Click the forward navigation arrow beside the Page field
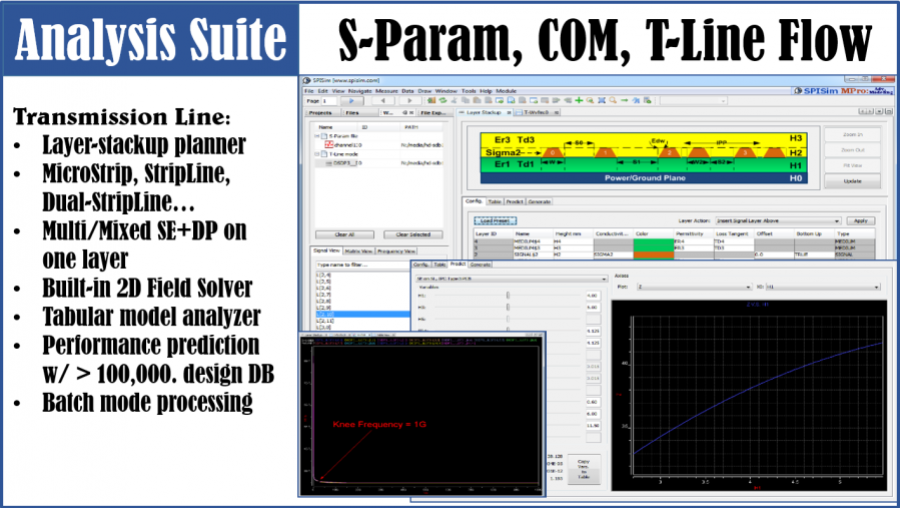The image size is (900, 508). (x=353, y=101)
